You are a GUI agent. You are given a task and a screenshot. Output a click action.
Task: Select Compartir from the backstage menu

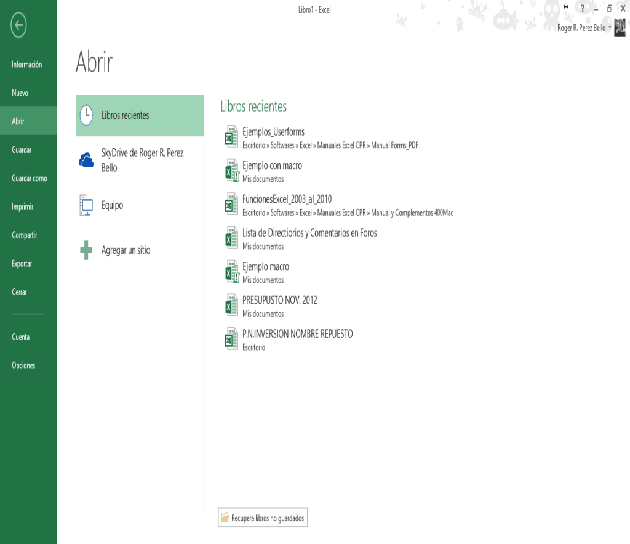click(x=24, y=235)
